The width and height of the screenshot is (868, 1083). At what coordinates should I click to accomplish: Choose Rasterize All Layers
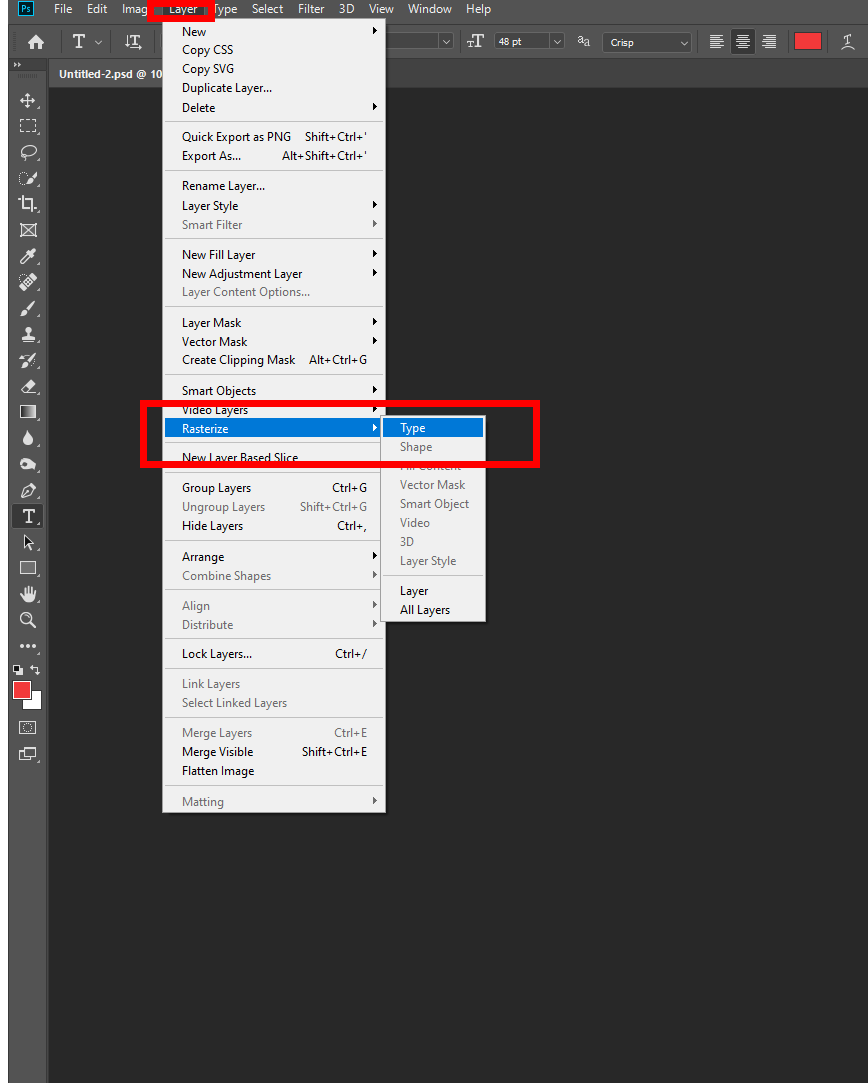pos(433,610)
